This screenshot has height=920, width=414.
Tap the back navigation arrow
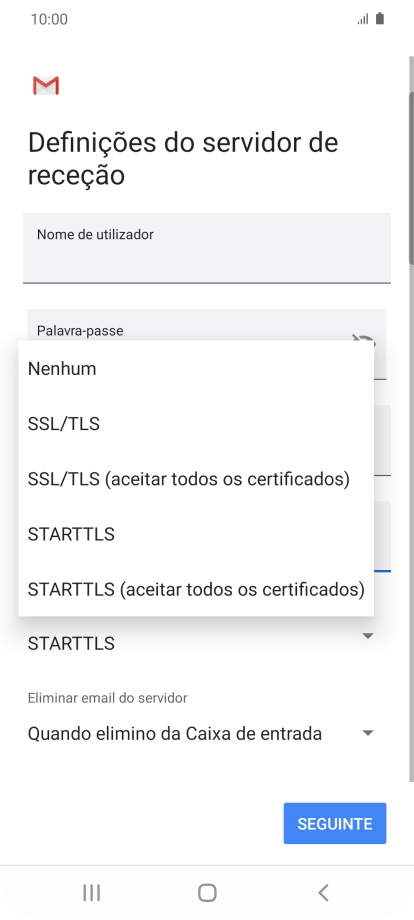tap(323, 893)
